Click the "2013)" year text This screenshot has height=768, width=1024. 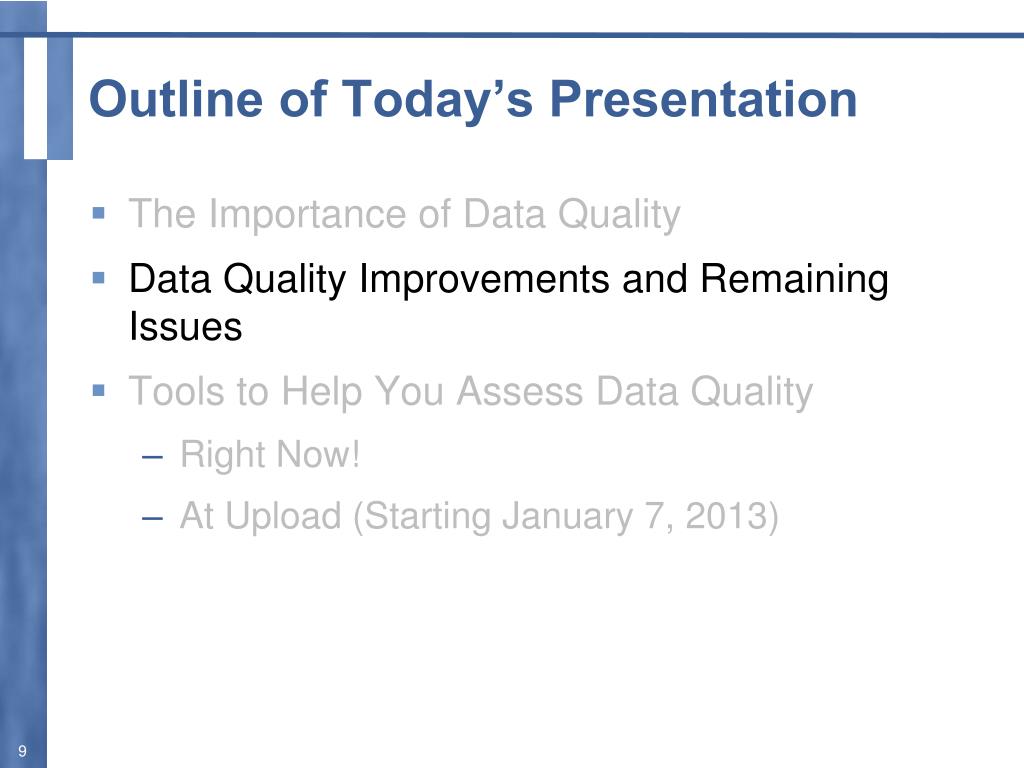point(732,517)
